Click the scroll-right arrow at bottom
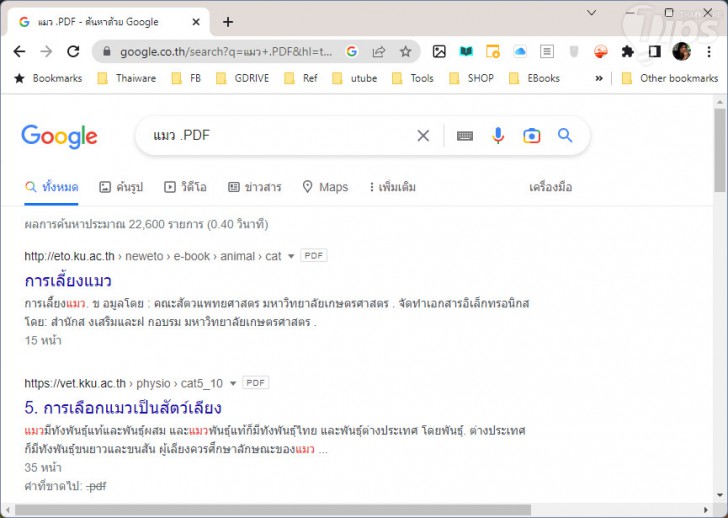Viewport: 728px width, 518px height. (x=706, y=510)
